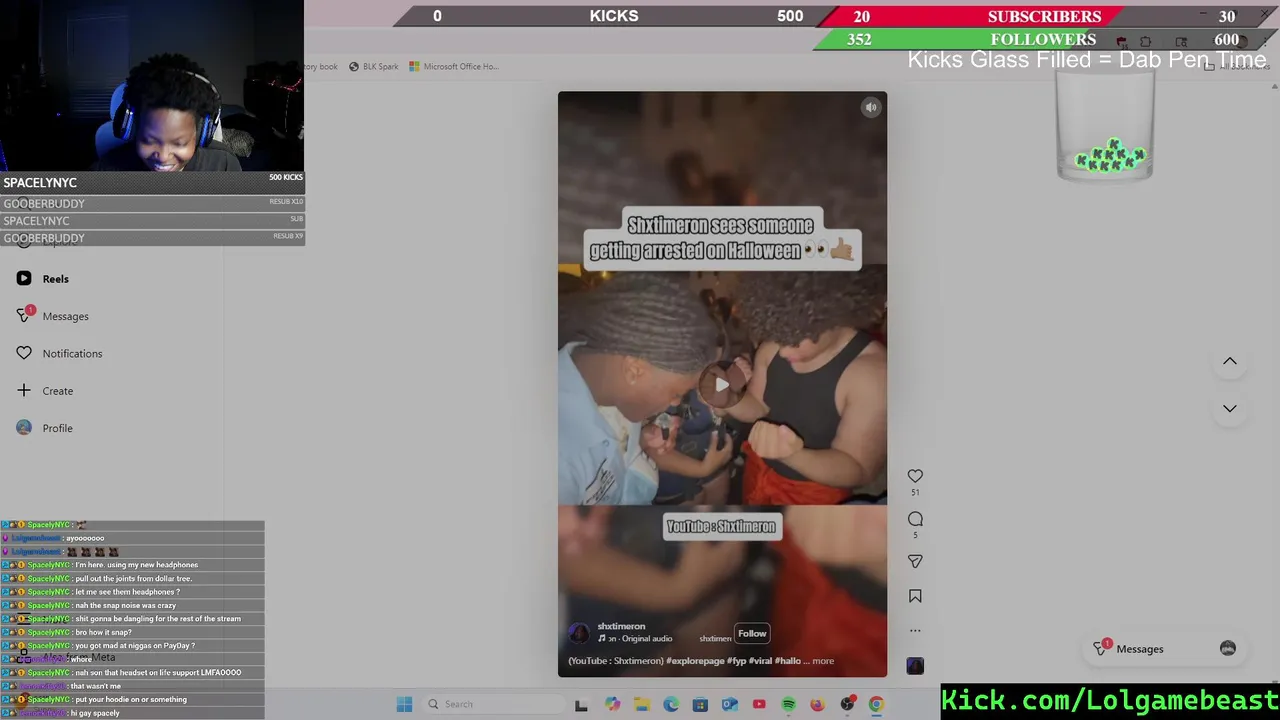Expand the caption with 'more'
Screen dimensions: 1280x720
pyautogui.click(x=823, y=661)
